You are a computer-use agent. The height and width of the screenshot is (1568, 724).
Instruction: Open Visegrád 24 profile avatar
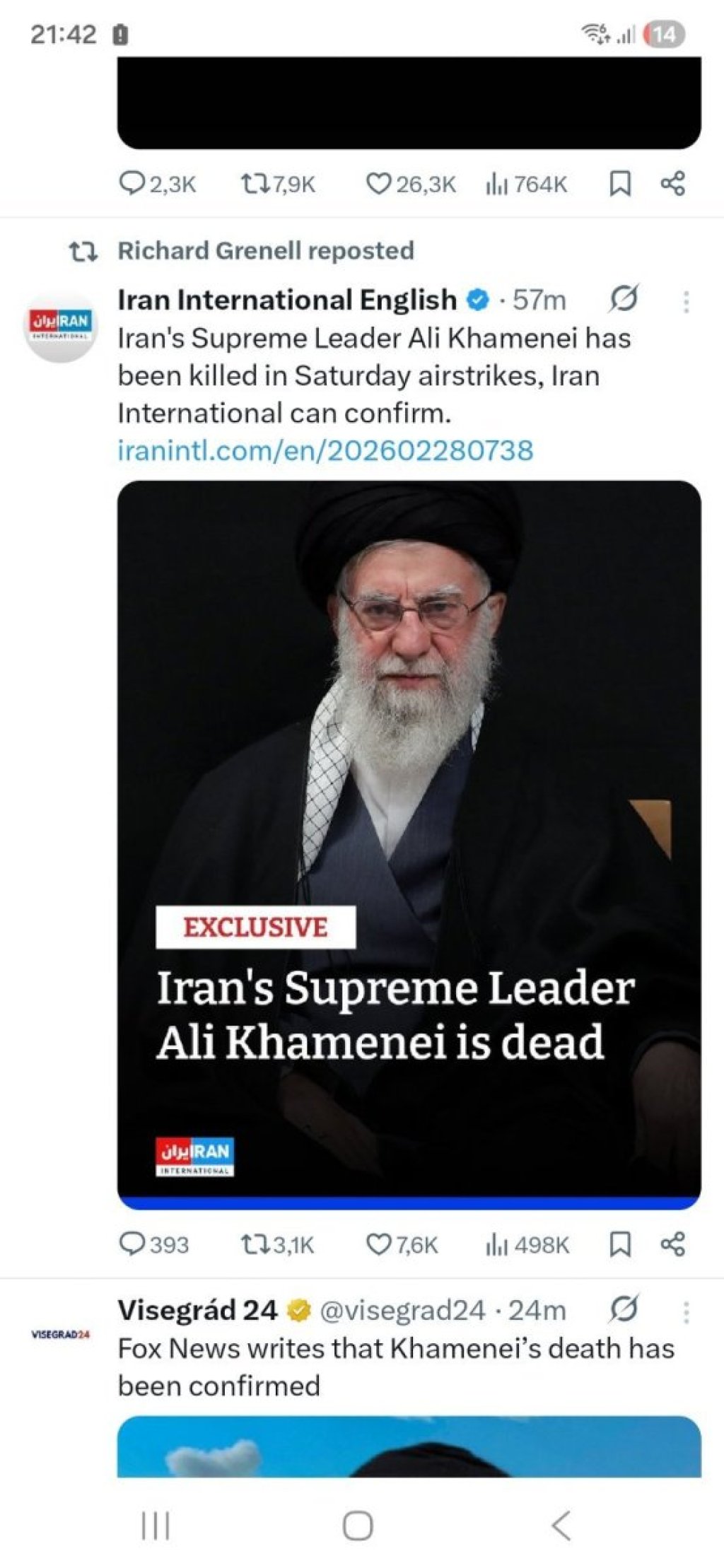click(x=60, y=1334)
